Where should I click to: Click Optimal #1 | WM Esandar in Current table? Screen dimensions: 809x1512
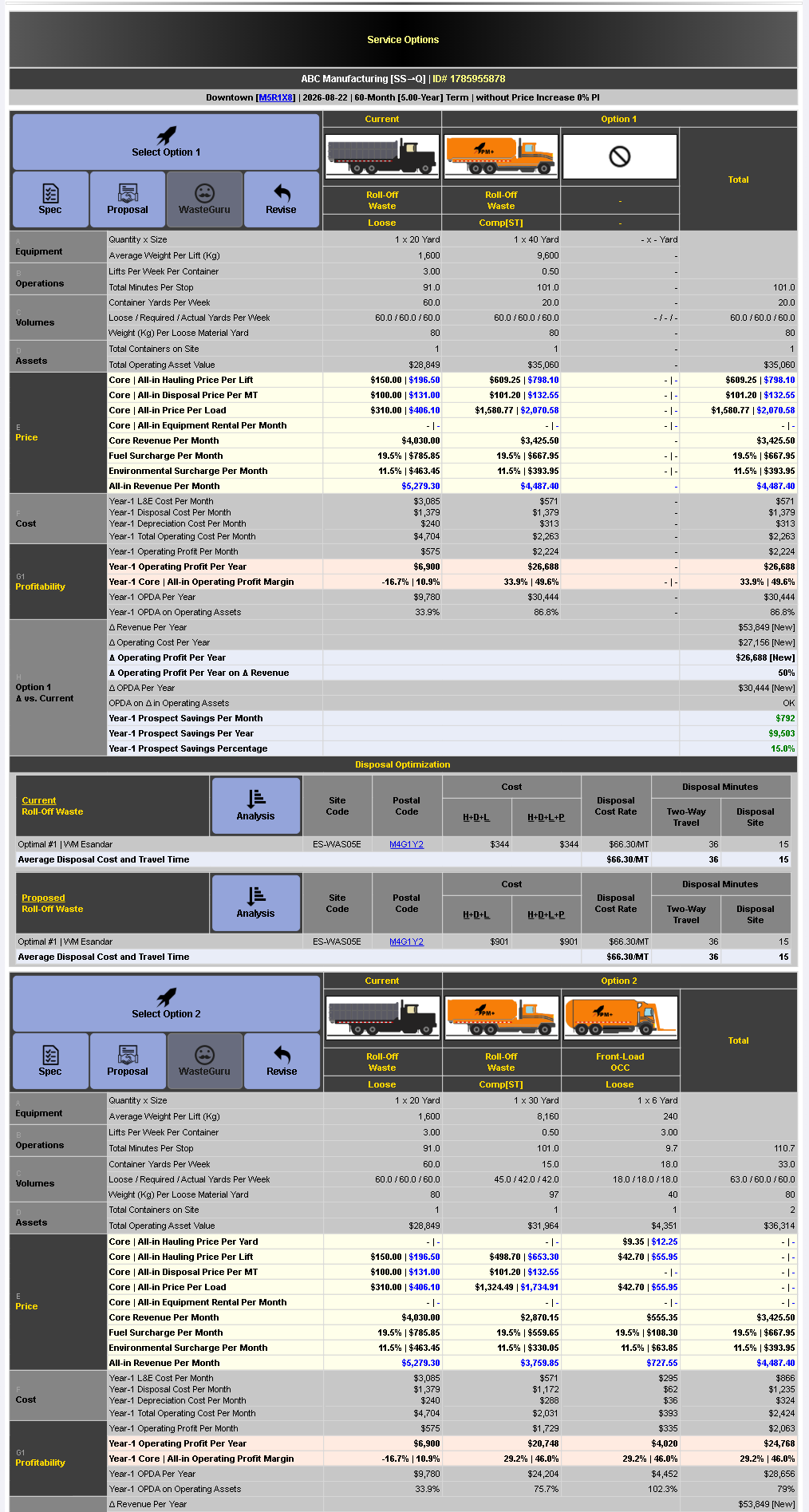point(65,844)
